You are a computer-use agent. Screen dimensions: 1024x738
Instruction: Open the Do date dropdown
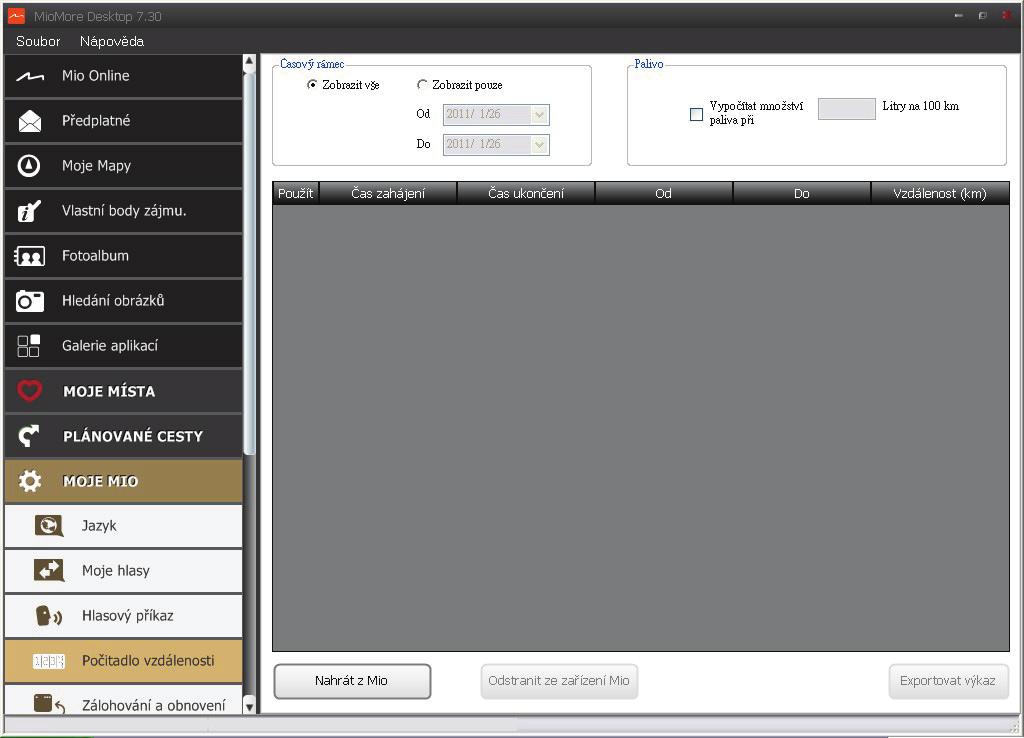tap(539, 145)
